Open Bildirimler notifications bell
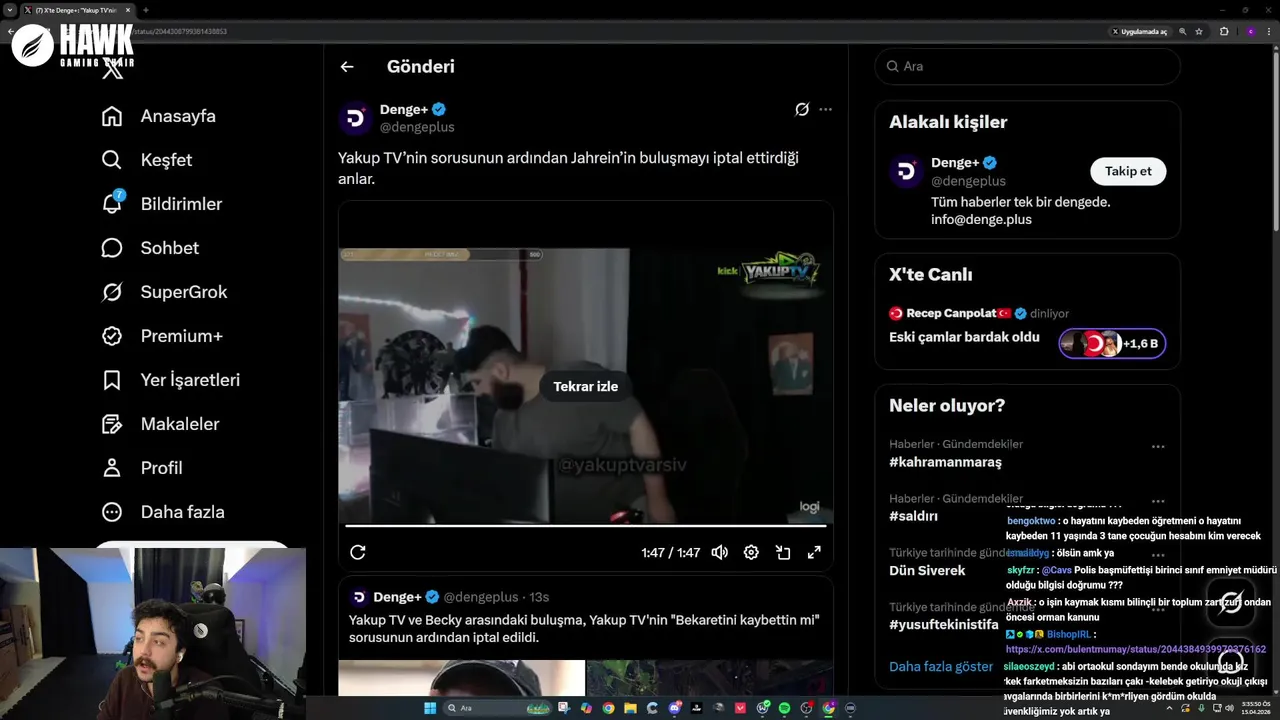The height and width of the screenshot is (720, 1280). pos(161,204)
